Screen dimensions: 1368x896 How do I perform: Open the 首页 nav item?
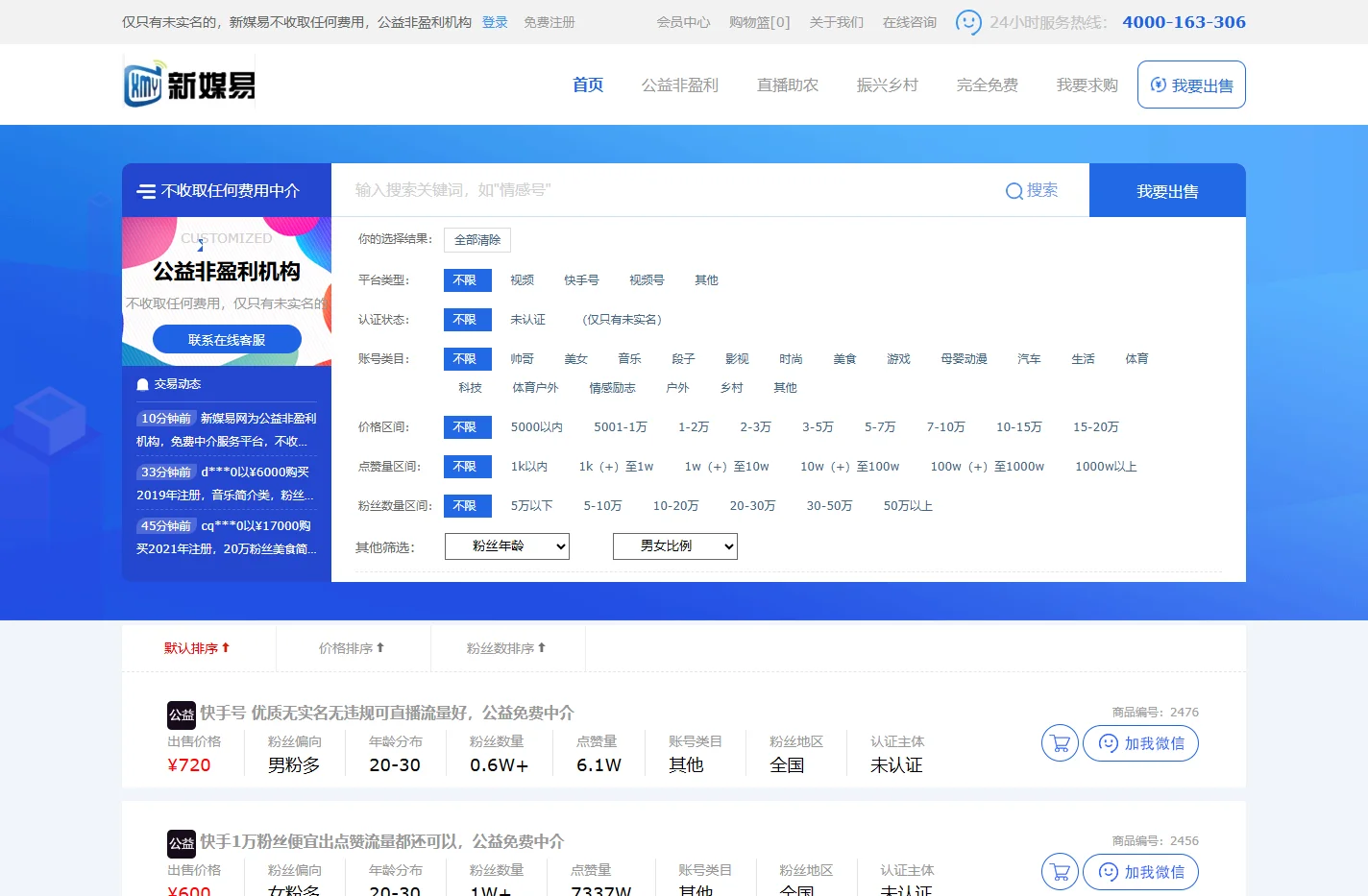point(588,85)
